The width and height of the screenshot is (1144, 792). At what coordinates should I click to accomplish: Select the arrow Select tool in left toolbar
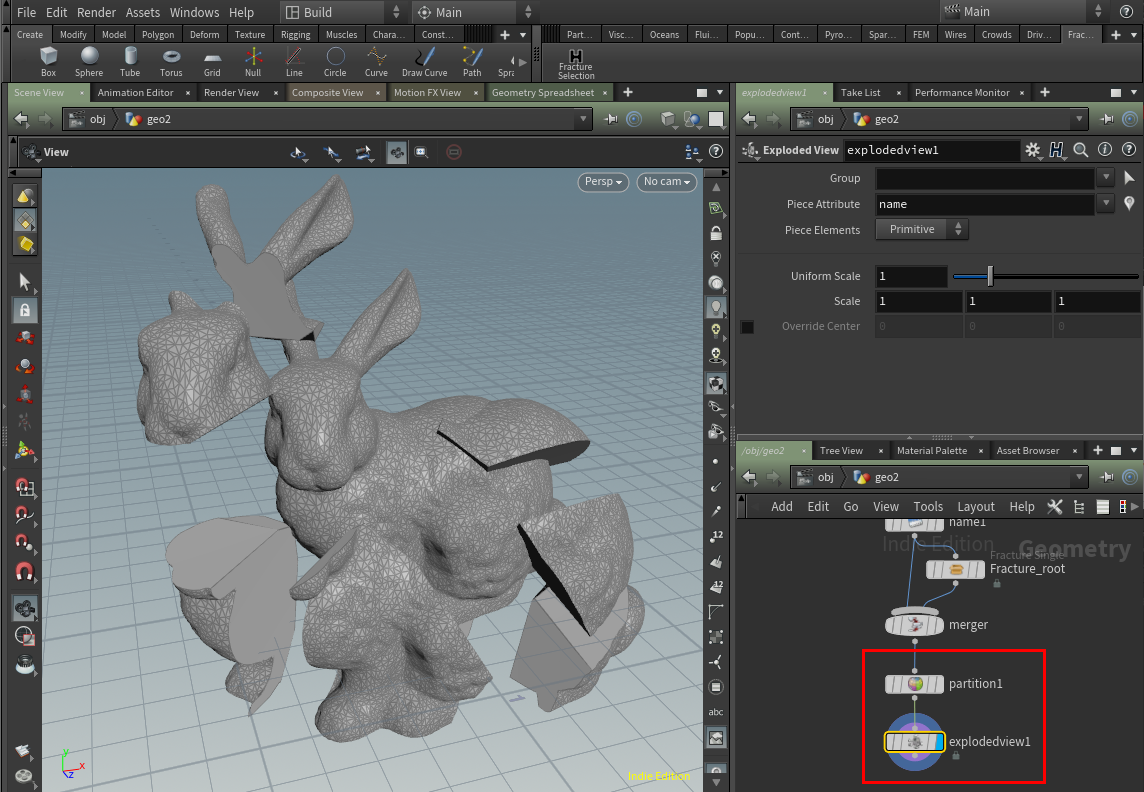pyautogui.click(x=24, y=281)
